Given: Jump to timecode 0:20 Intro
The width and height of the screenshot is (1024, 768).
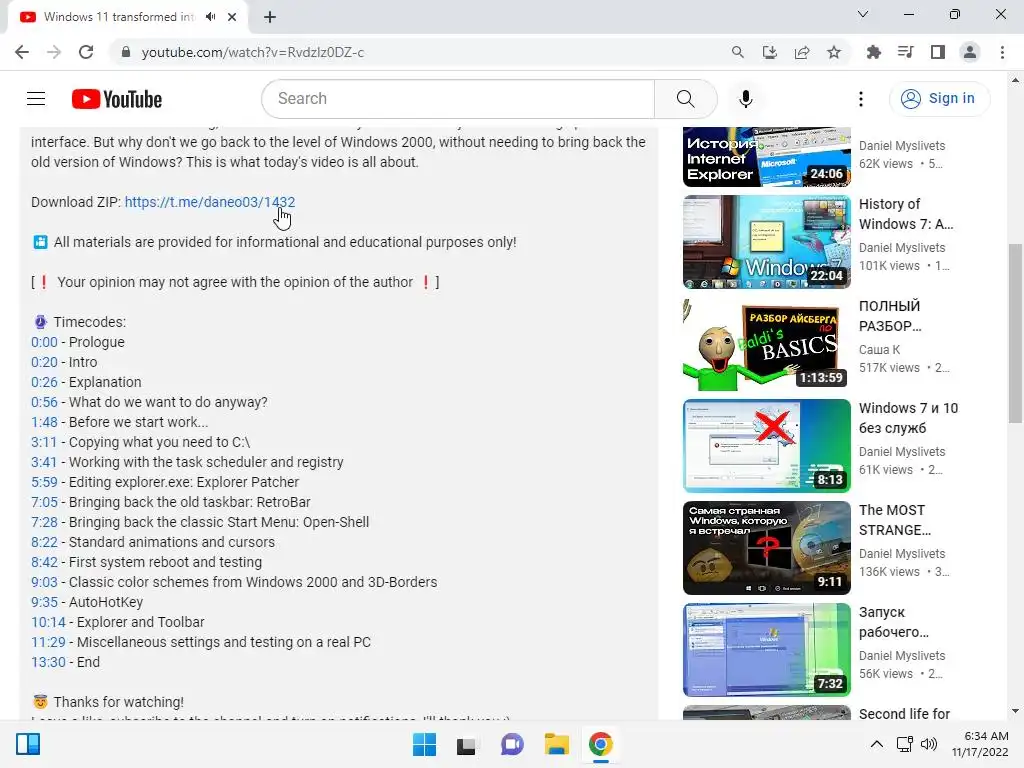Looking at the screenshot, I should [x=44, y=362].
